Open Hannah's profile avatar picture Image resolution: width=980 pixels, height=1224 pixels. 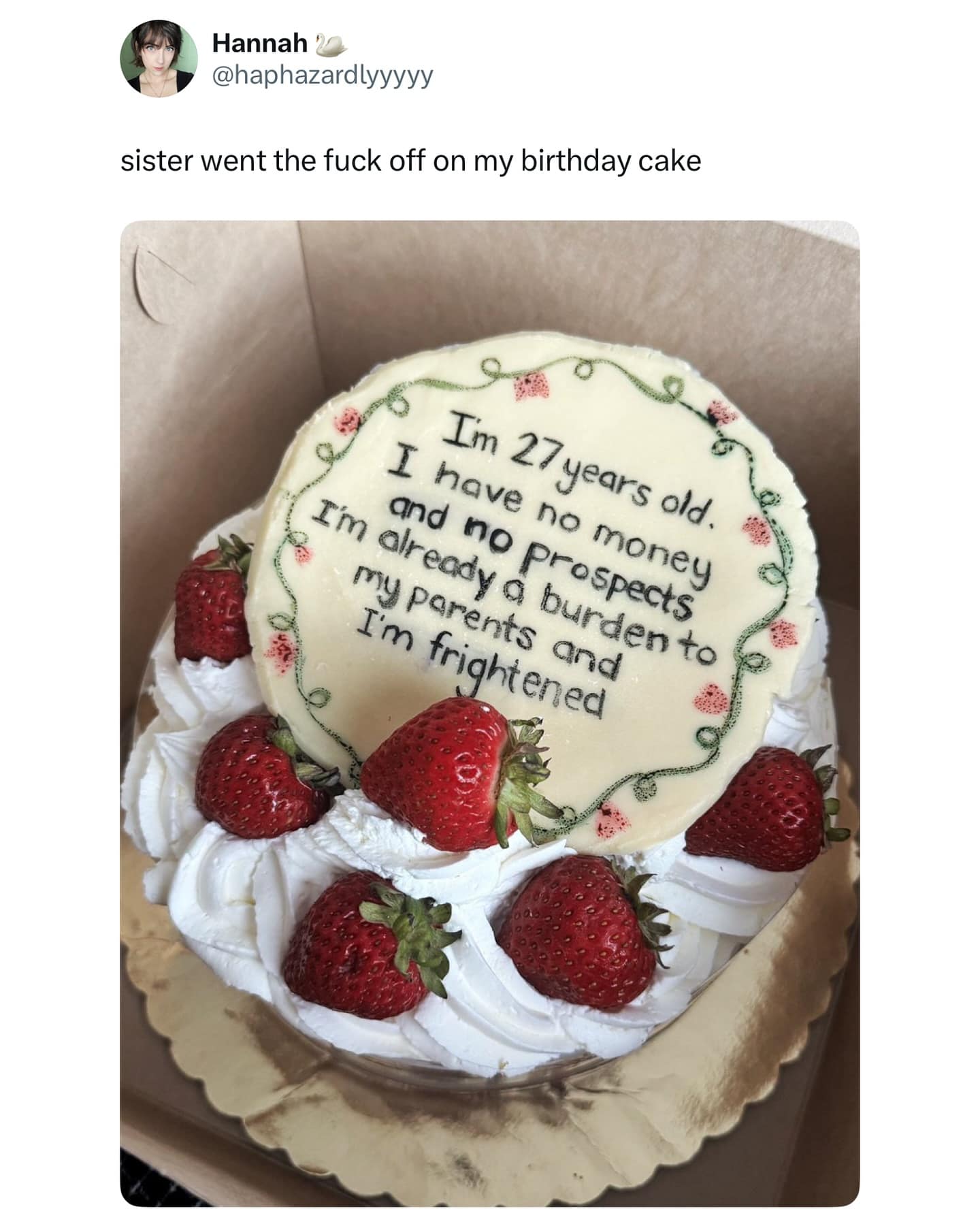(x=159, y=59)
